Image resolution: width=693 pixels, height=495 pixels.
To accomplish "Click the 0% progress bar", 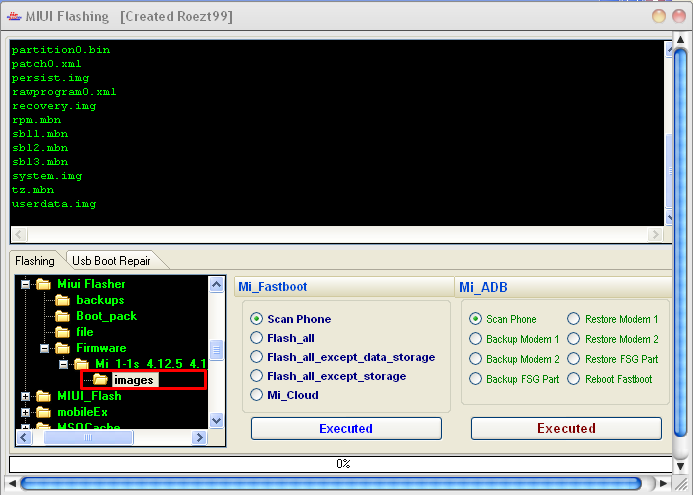I will click(x=341, y=464).
